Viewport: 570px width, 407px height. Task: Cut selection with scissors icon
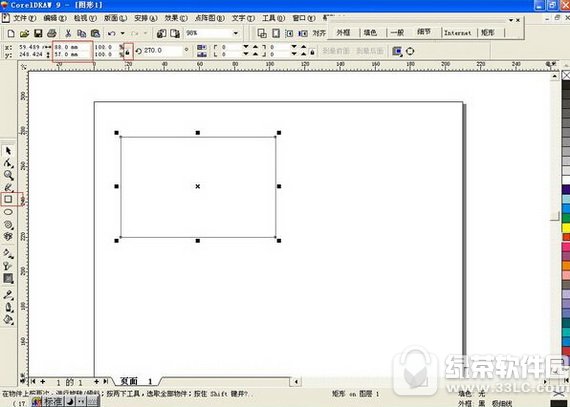(68, 33)
